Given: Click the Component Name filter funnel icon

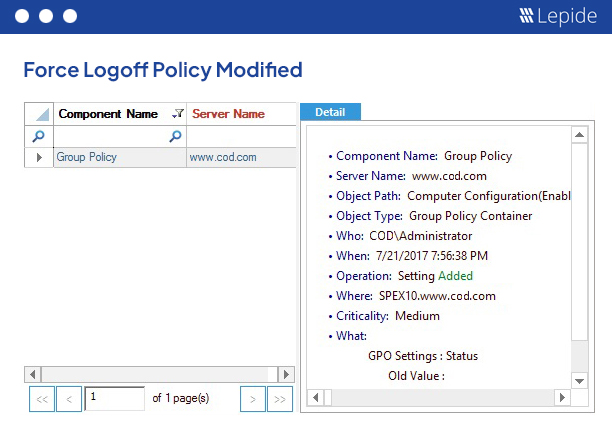Looking at the screenshot, I should tap(178, 114).
